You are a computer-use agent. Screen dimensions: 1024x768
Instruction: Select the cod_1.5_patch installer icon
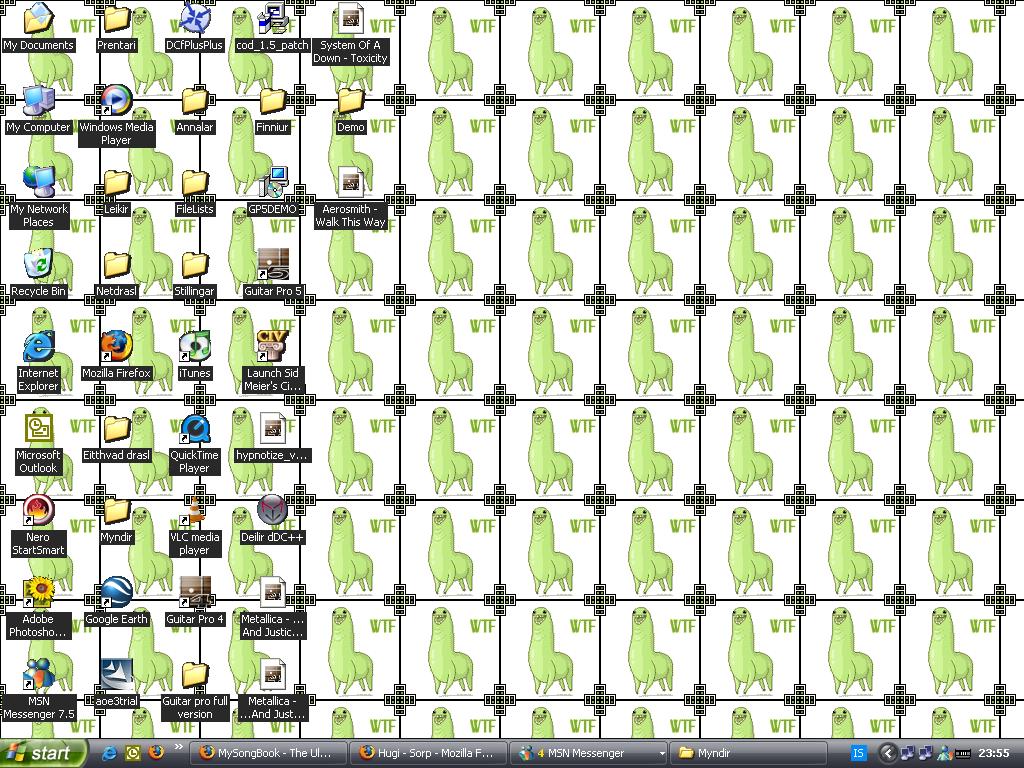click(x=272, y=26)
